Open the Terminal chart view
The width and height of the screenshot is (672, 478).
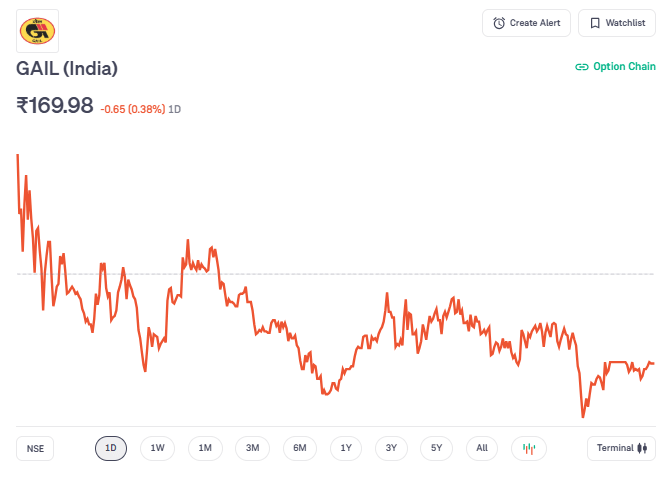(621, 448)
